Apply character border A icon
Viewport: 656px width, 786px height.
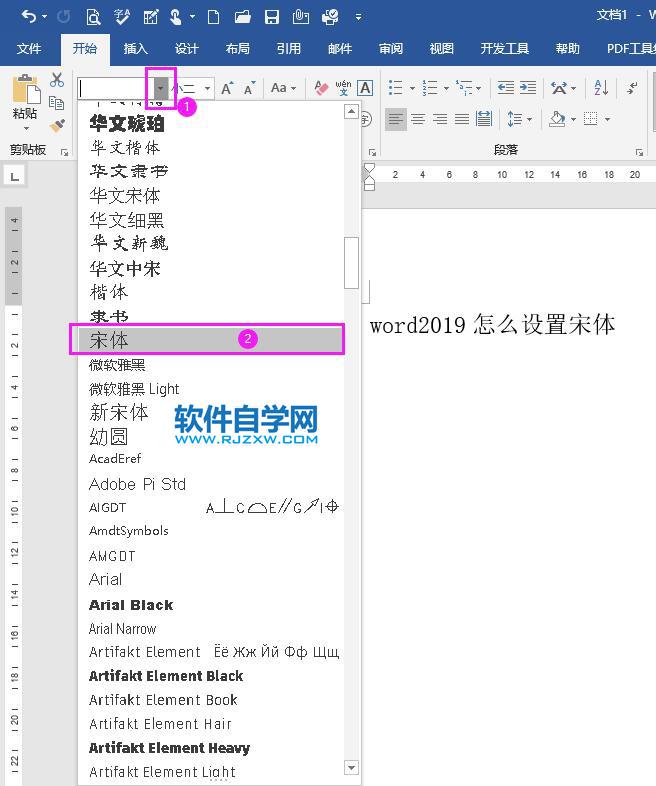coord(365,88)
